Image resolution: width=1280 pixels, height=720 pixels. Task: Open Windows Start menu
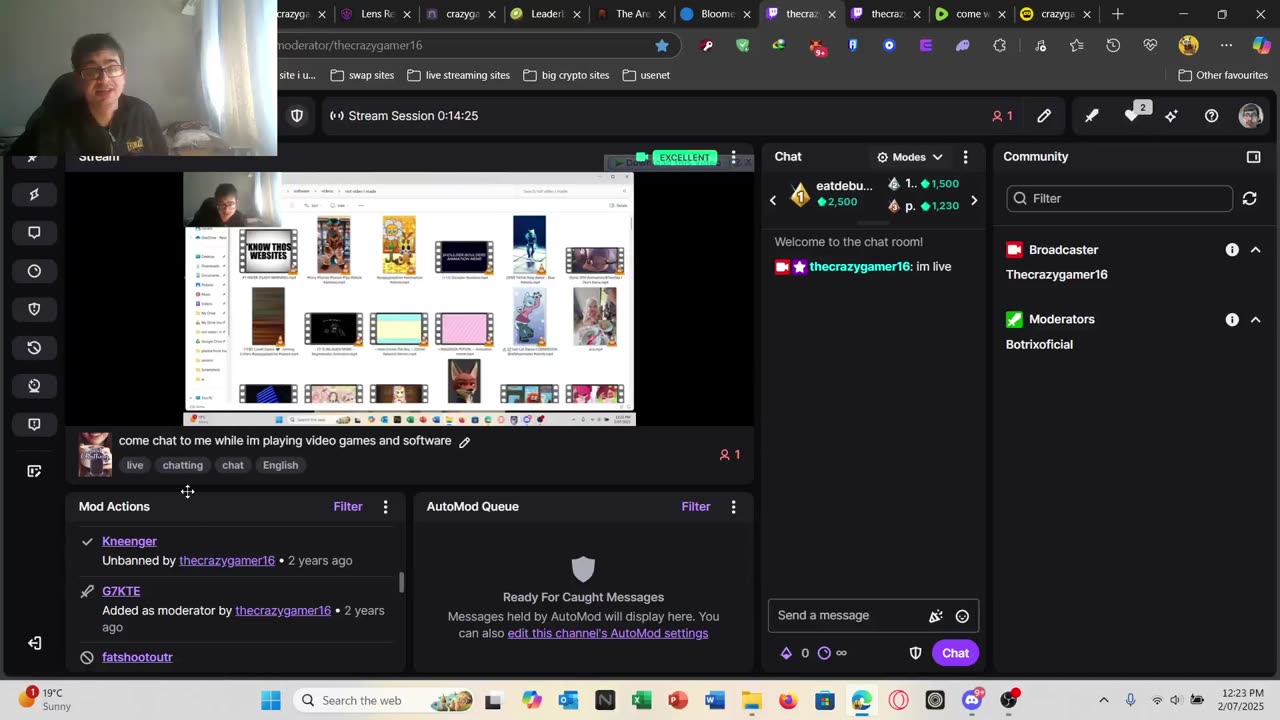271,700
